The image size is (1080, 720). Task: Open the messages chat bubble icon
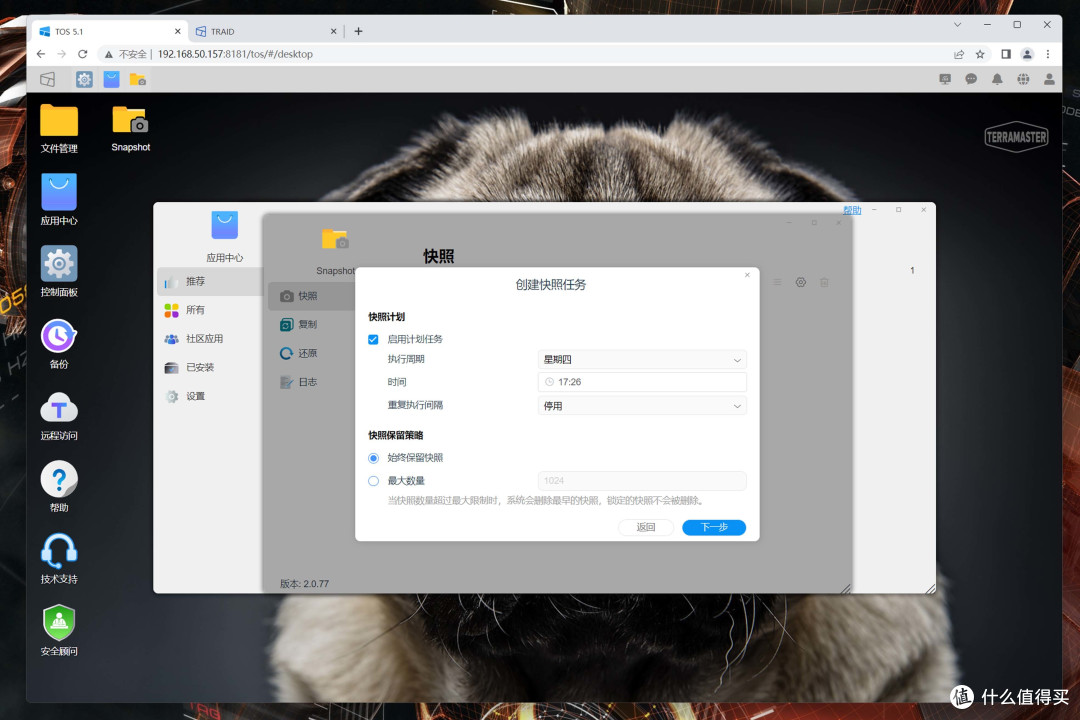click(971, 79)
